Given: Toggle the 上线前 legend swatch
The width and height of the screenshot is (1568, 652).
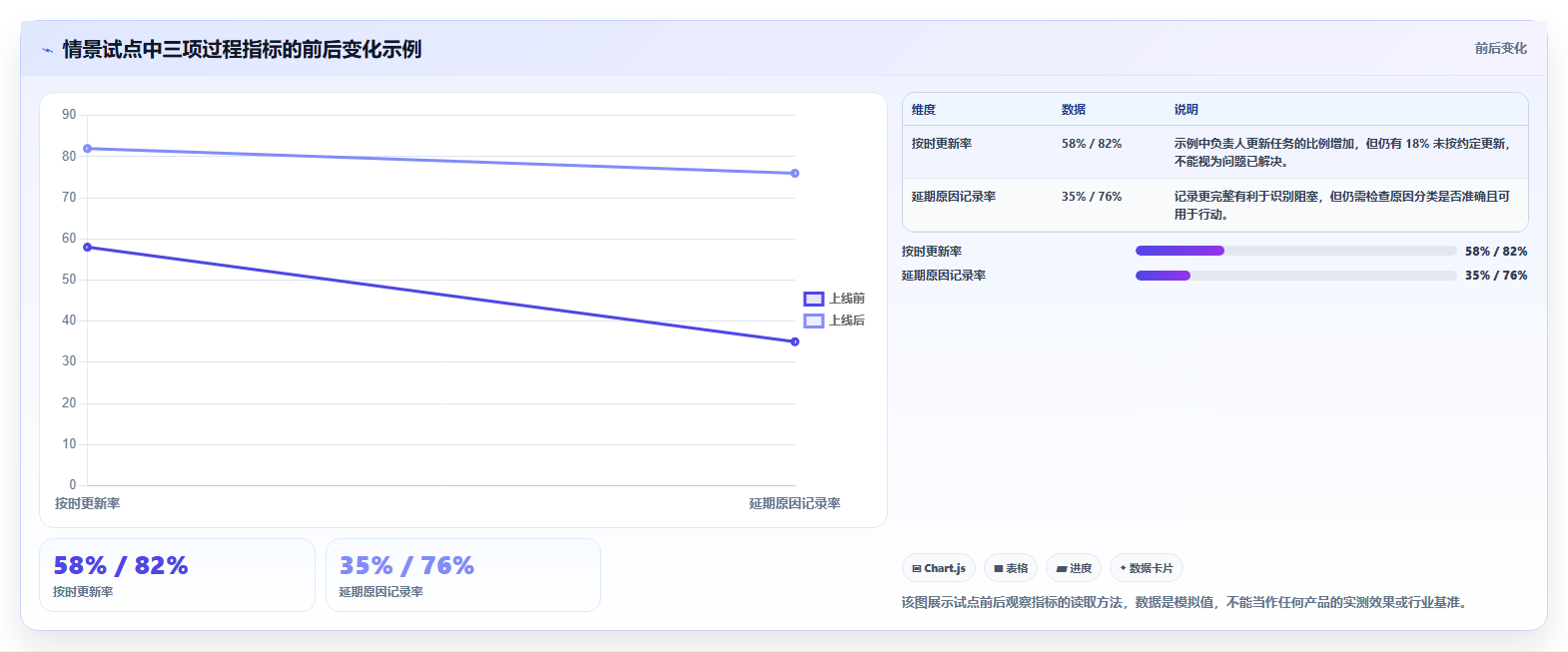Looking at the screenshot, I should [x=814, y=299].
